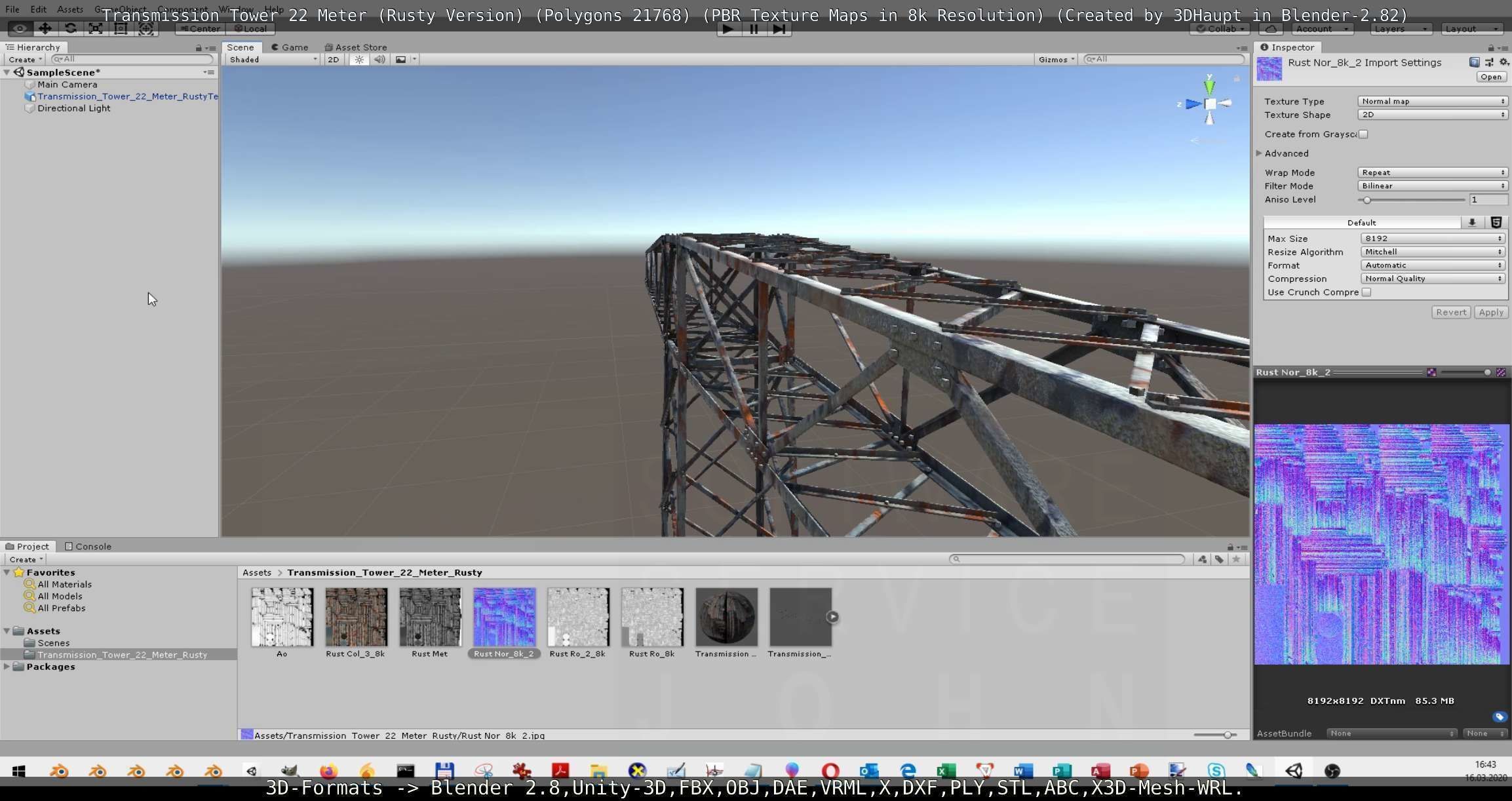Switch to the Asset Store tab
Viewport: 1512px width, 801px height.
click(356, 47)
